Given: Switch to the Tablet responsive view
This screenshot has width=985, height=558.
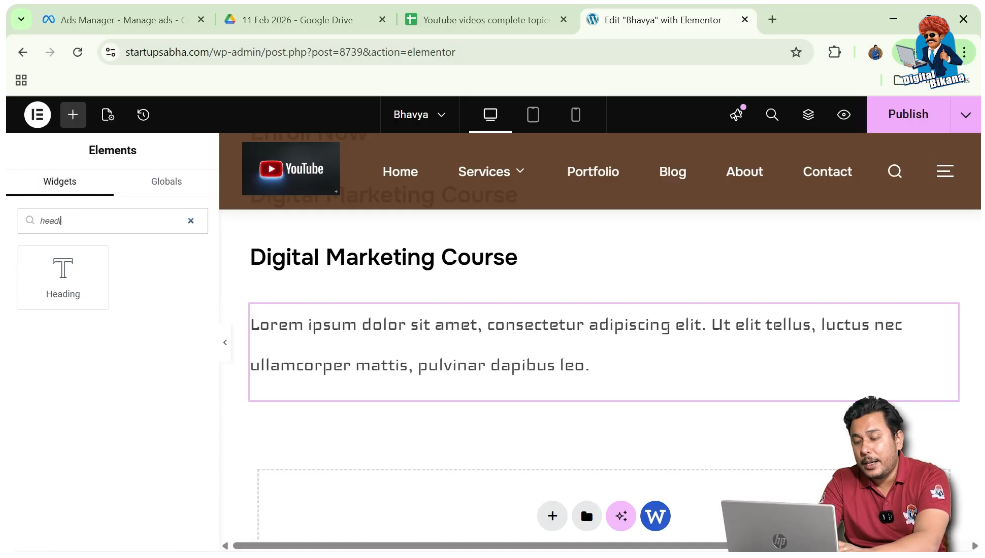Looking at the screenshot, I should [x=533, y=115].
